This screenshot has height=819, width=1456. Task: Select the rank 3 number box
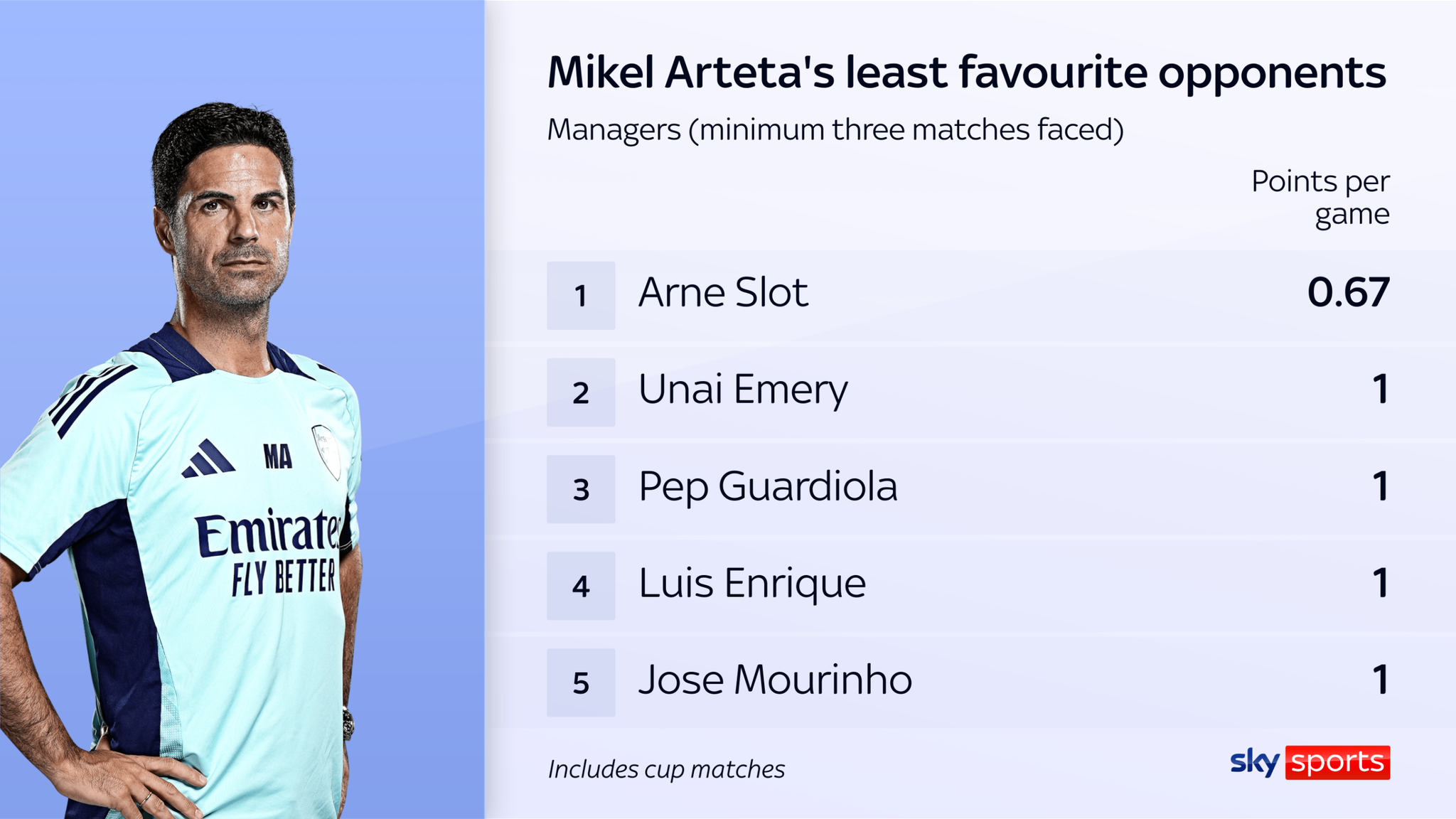[x=580, y=489]
